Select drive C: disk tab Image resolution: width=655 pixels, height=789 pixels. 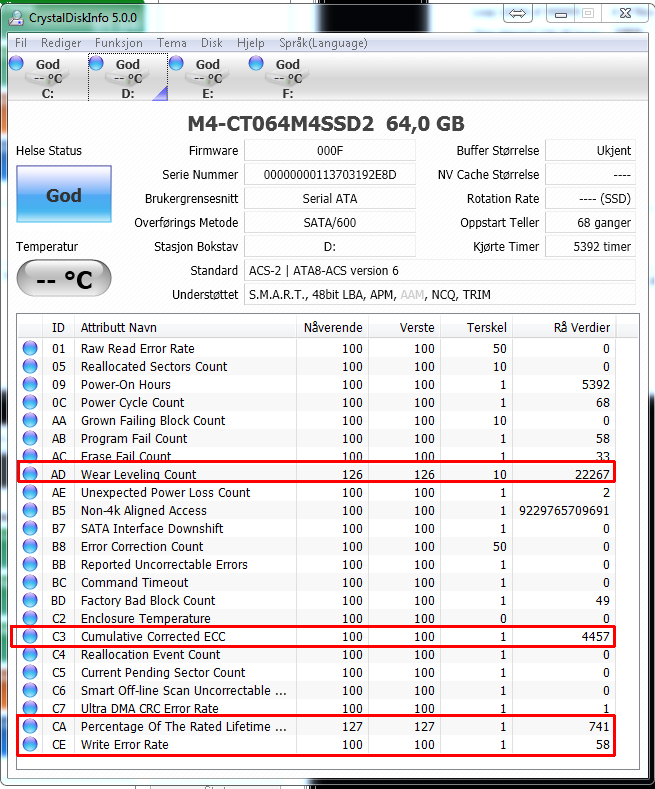[48, 77]
